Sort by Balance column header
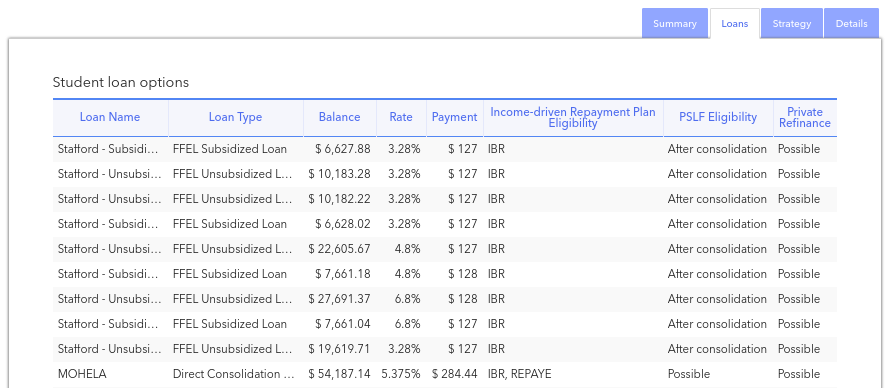The height and width of the screenshot is (388, 888). [x=339, y=117]
